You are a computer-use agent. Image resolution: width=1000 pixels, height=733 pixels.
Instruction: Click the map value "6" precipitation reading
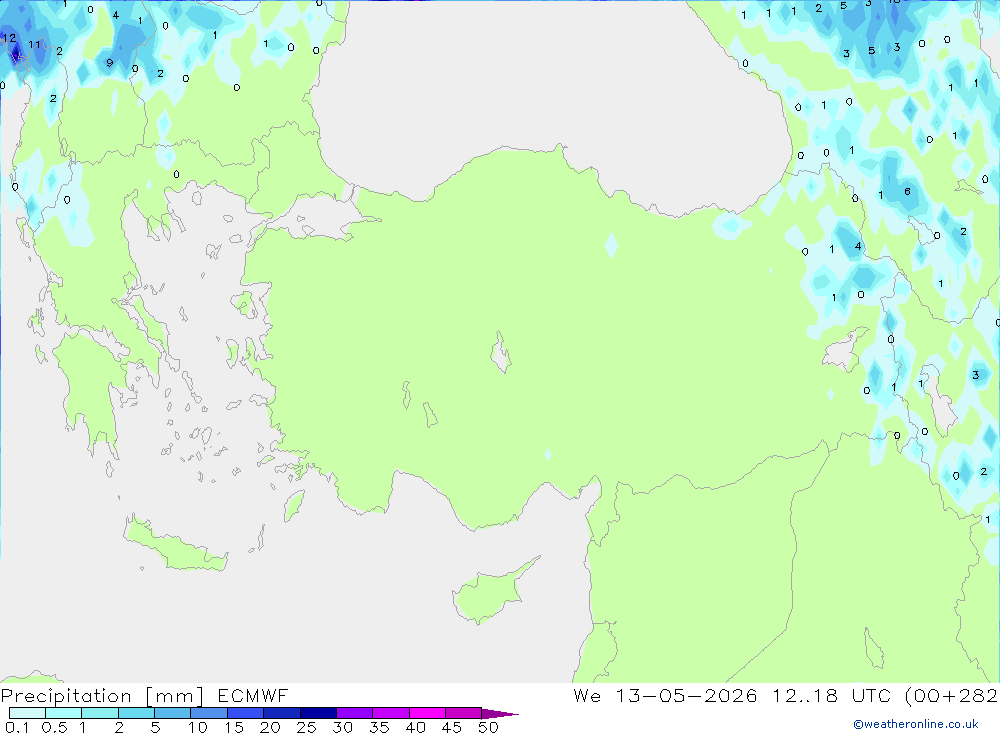[x=907, y=191]
